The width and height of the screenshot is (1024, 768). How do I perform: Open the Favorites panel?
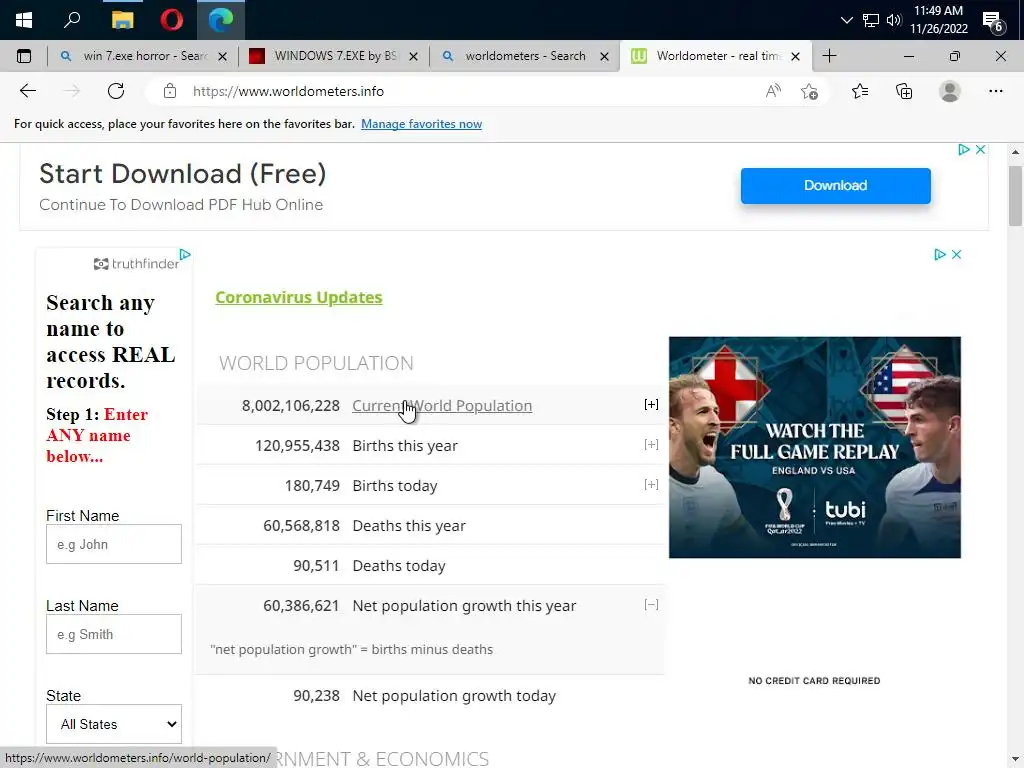point(859,91)
